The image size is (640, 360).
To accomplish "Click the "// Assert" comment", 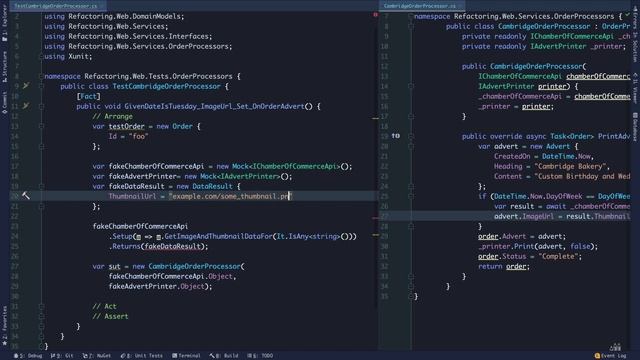I will tap(110, 316).
